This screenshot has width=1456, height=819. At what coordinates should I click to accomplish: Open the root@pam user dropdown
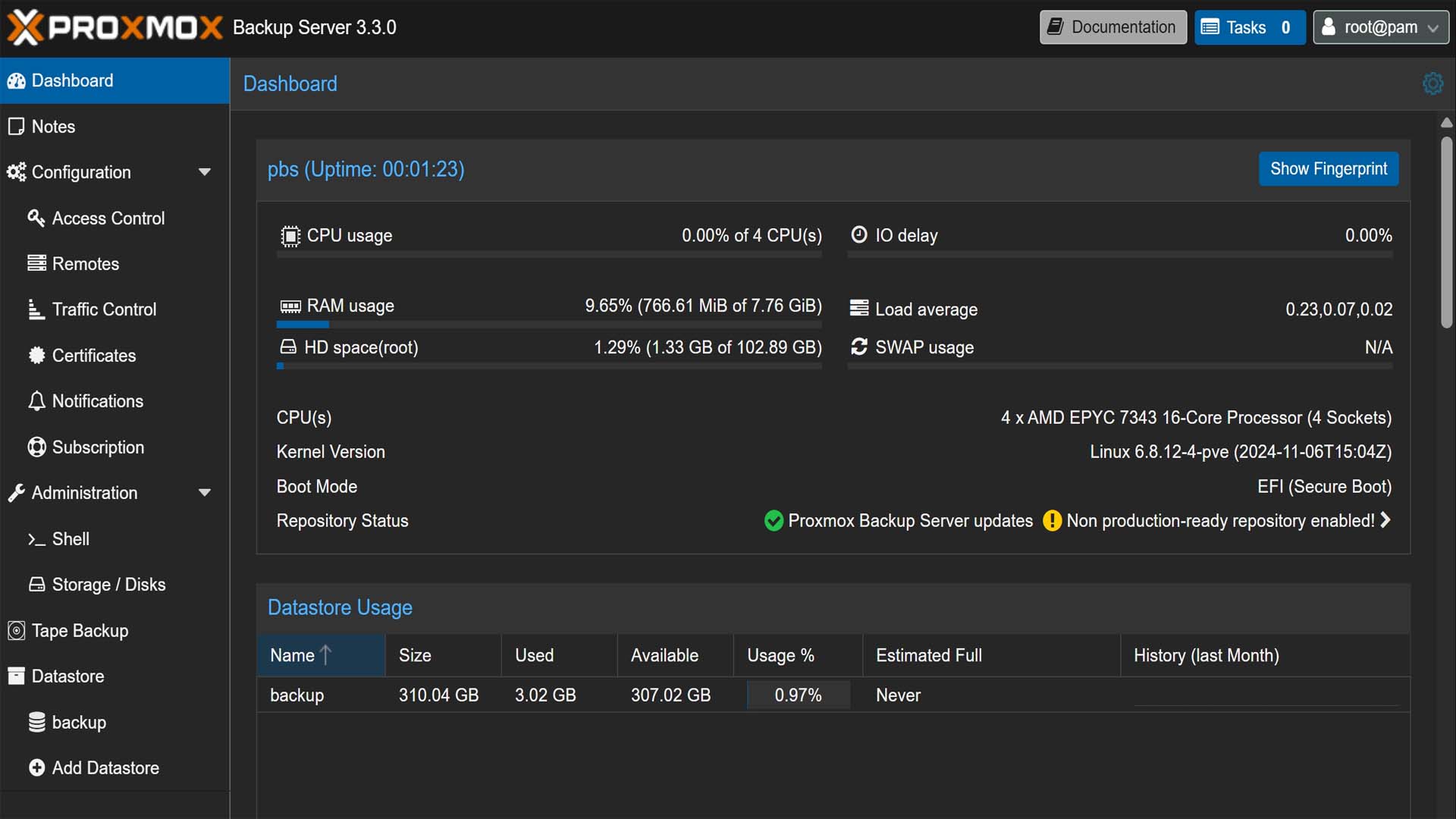[1381, 27]
